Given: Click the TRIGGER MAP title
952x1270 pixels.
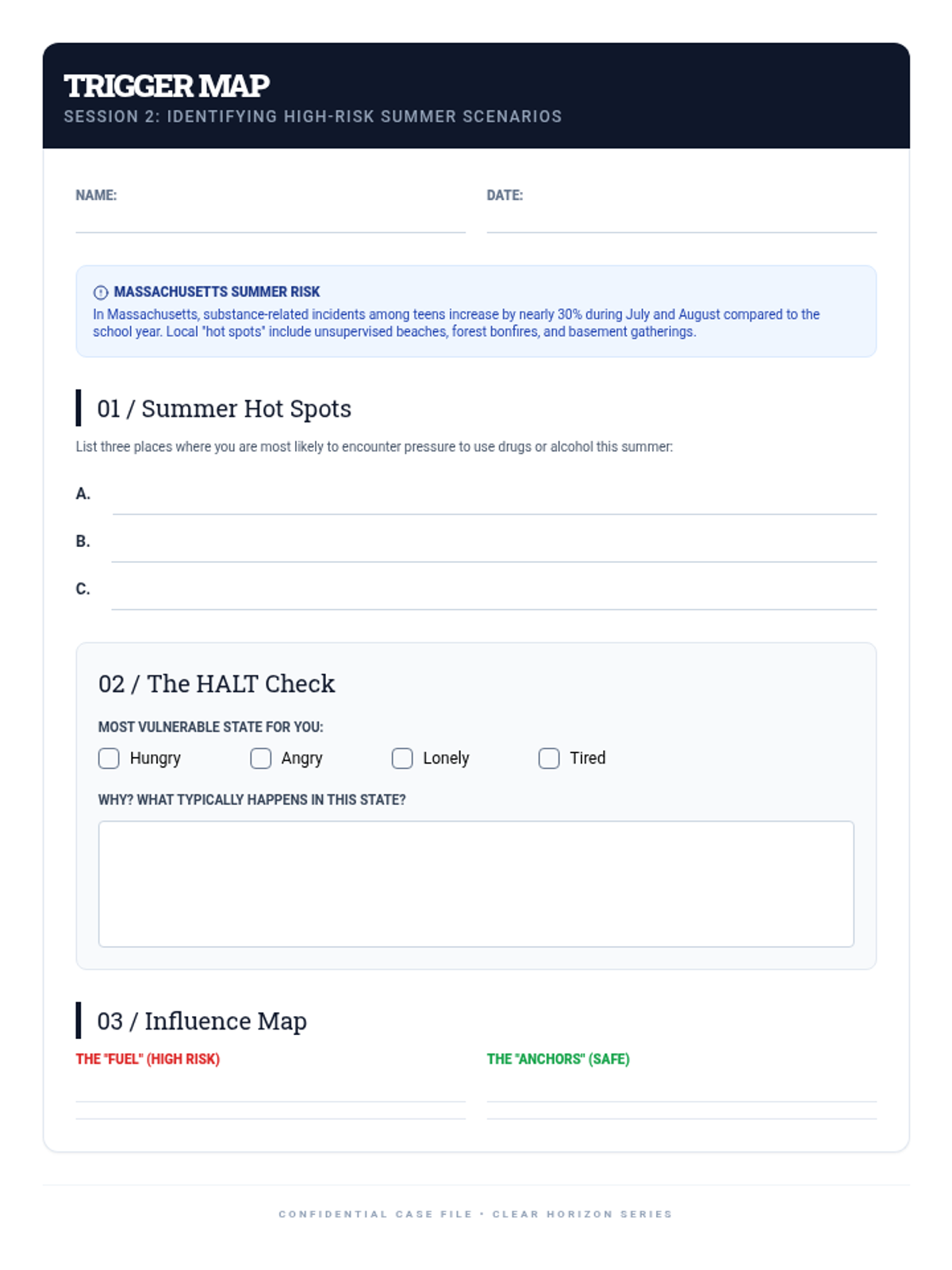Looking at the screenshot, I should (167, 86).
